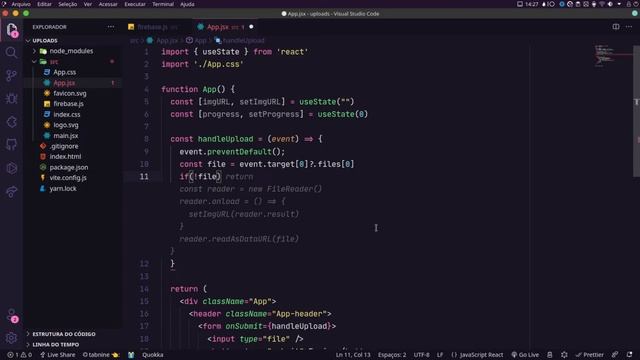This screenshot has width=640, height=360.
Task: Open the notifications bell in the status bar
Action: (x=629, y=355)
